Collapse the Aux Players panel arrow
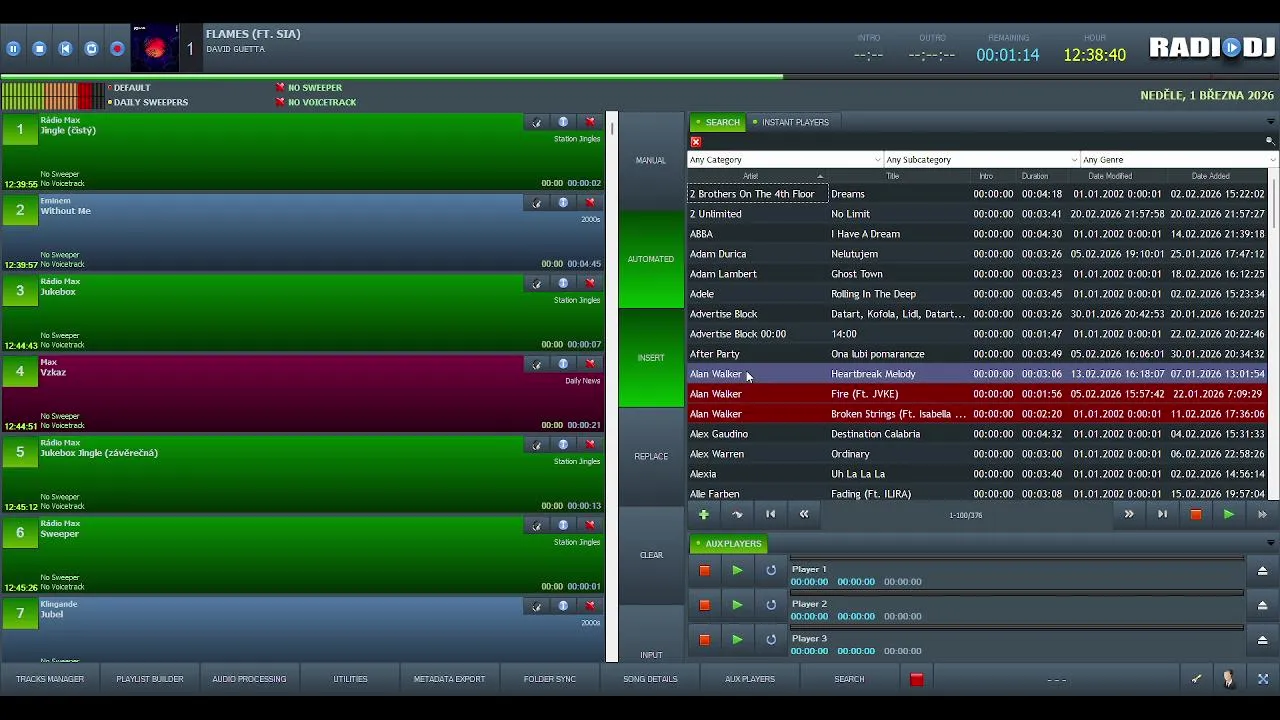 pyautogui.click(x=1270, y=544)
